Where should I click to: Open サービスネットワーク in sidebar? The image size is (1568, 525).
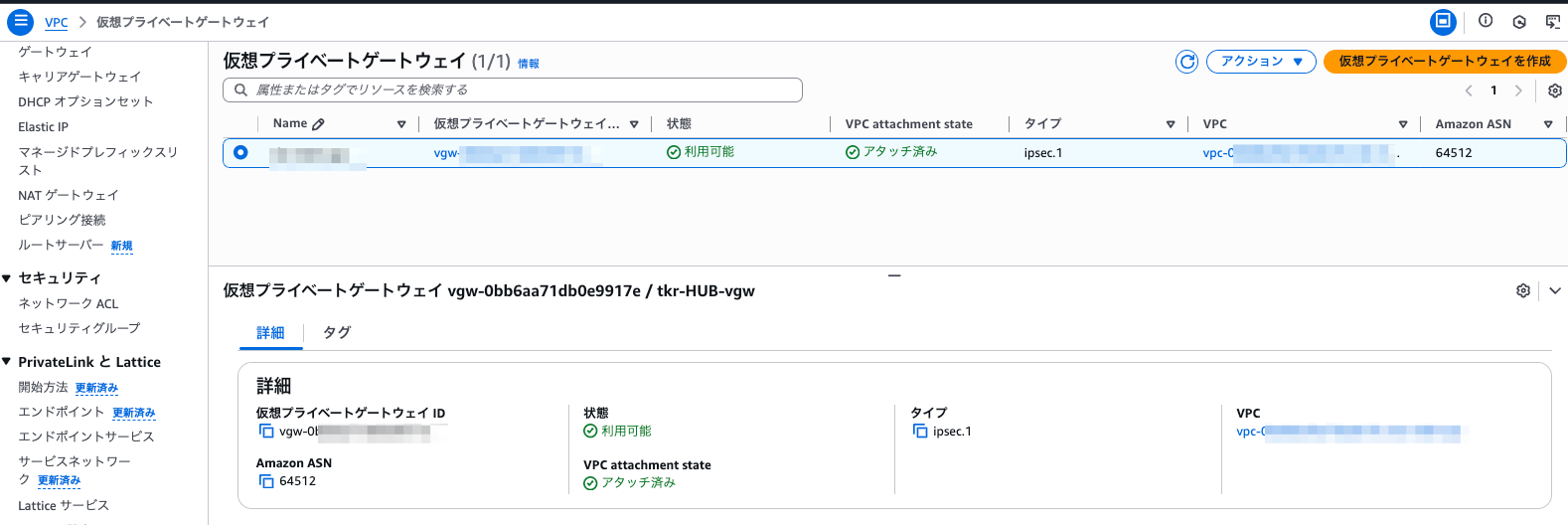75,470
